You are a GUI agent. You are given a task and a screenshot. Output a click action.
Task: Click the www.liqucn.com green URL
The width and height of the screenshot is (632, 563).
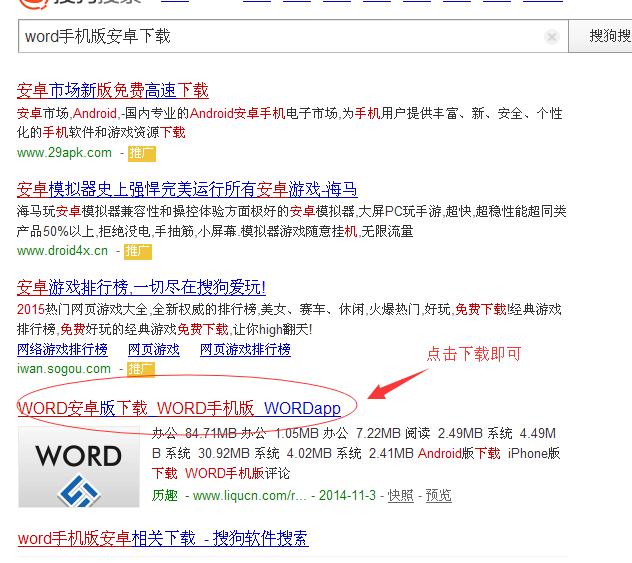click(x=250, y=495)
